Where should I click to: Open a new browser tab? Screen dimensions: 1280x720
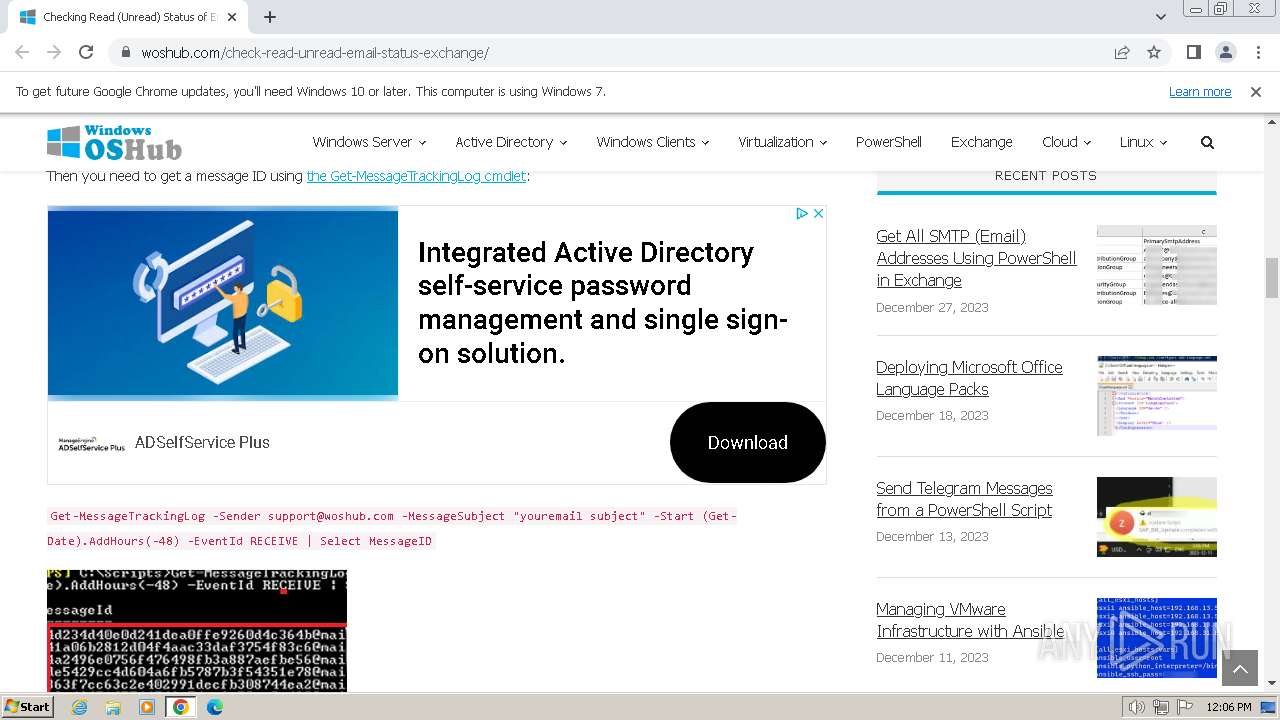coord(270,17)
